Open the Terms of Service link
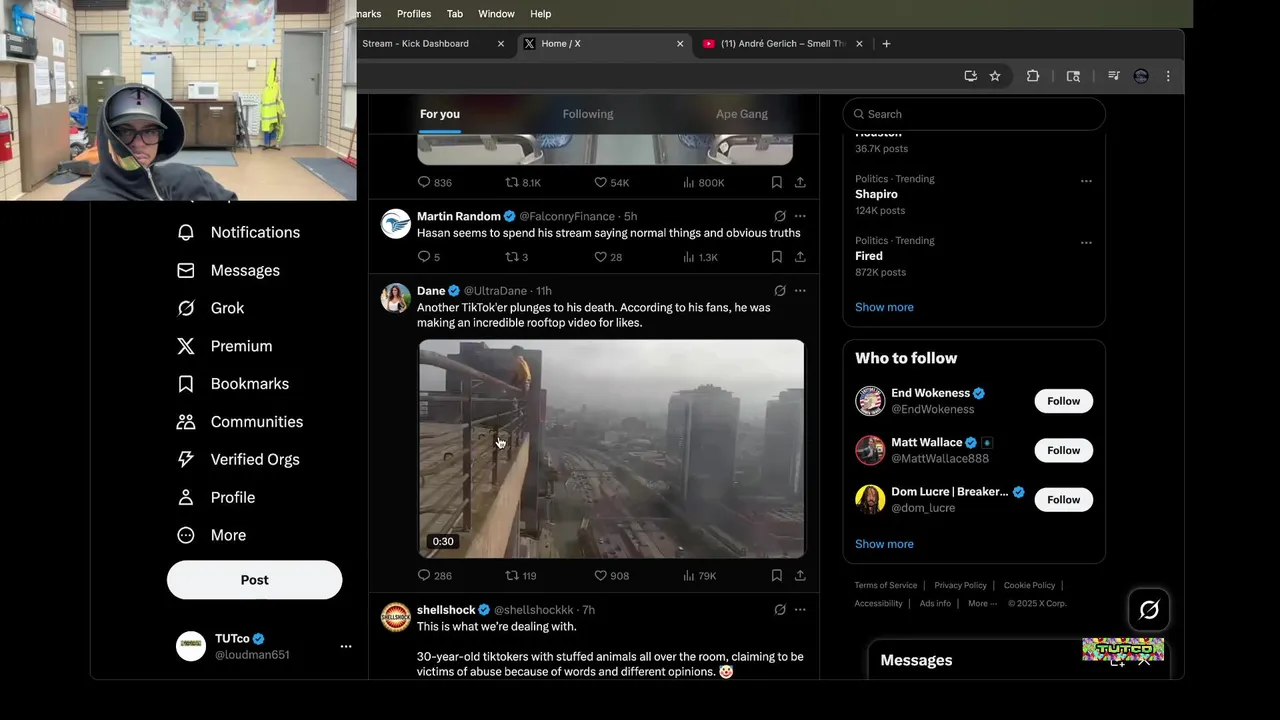 (x=886, y=585)
